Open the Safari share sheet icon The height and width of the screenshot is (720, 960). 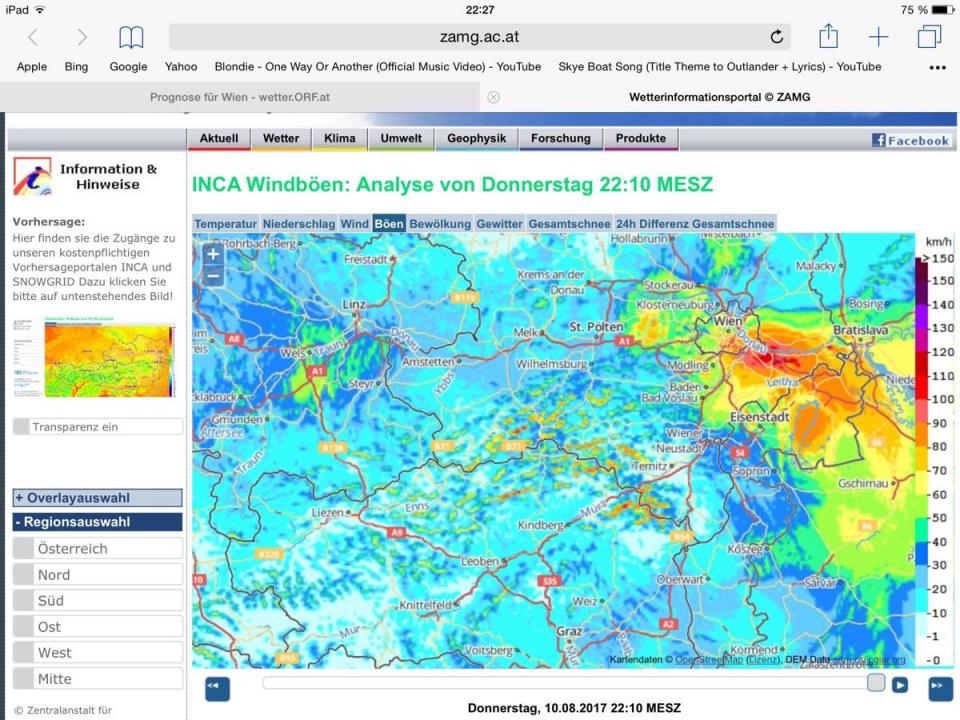click(x=828, y=37)
